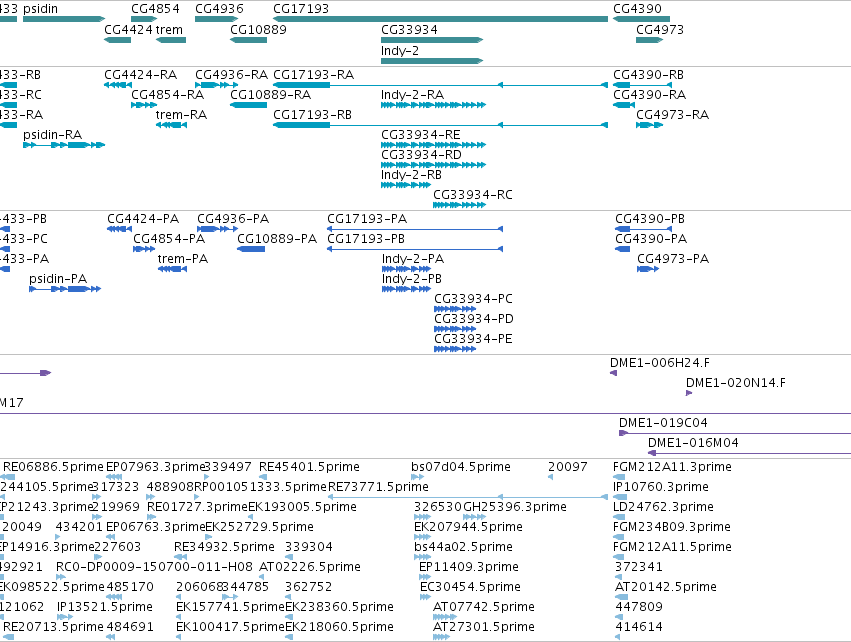Screen dimensions: 851x642
Task: Click EST label RE45401.5prime
Action: pyautogui.click(x=309, y=467)
